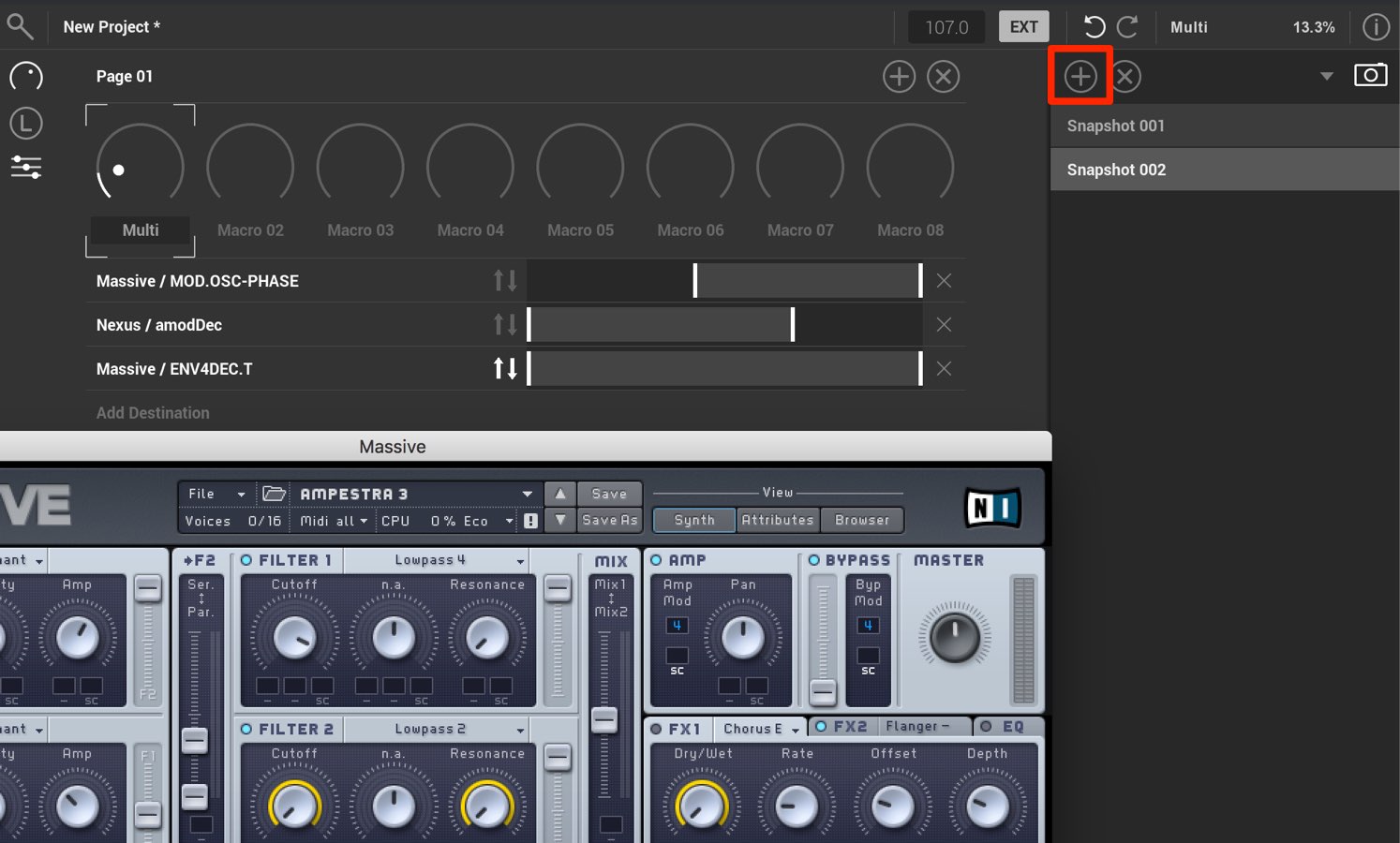
Task: Click the undo arrow icon
Action: pos(1094,26)
